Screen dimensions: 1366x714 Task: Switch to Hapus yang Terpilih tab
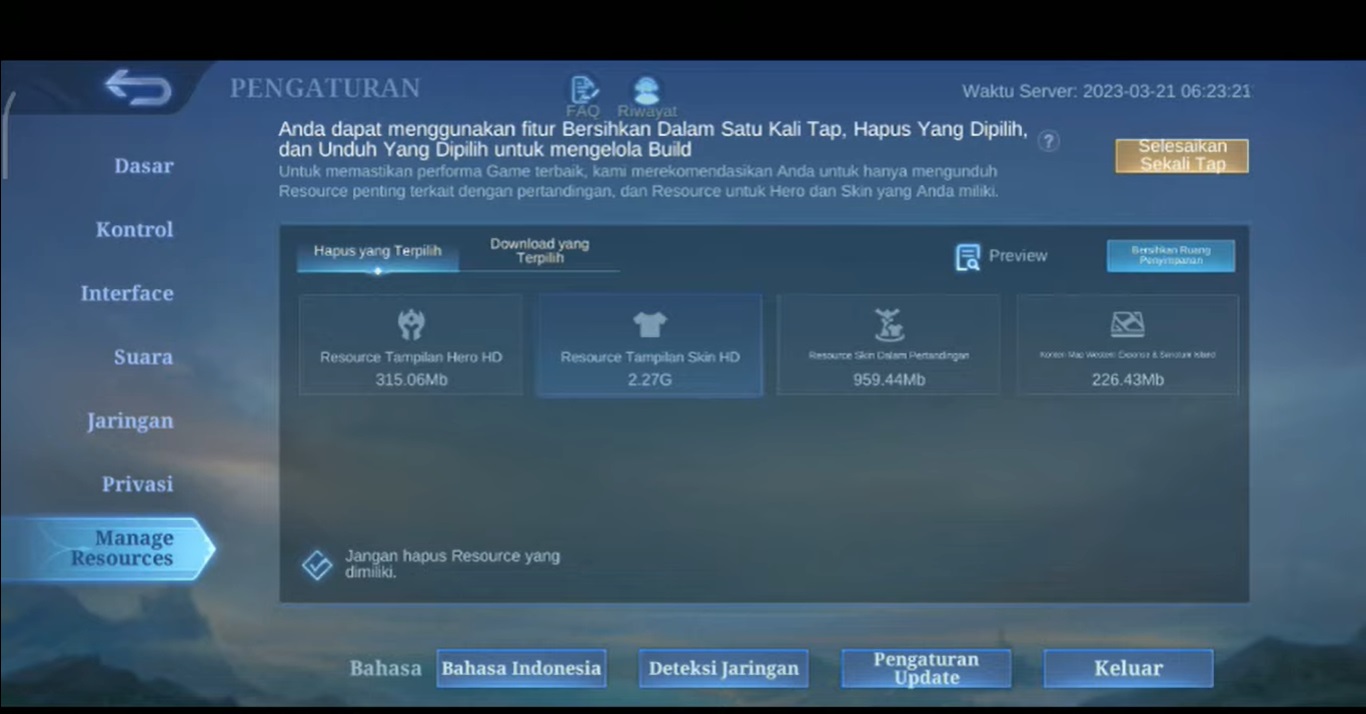tap(377, 252)
